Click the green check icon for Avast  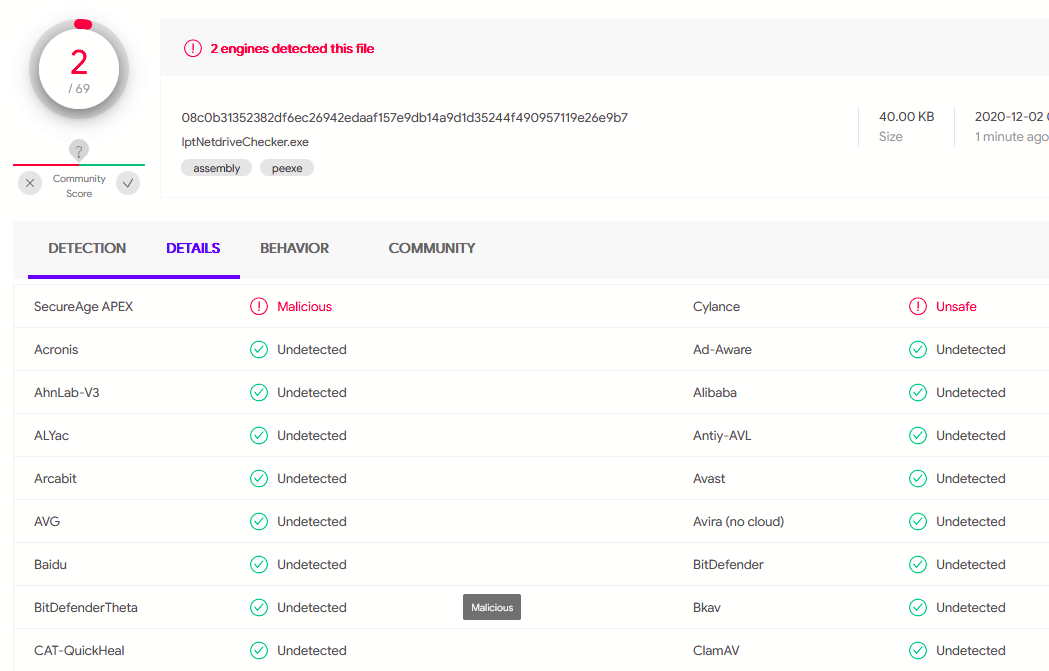pos(918,478)
